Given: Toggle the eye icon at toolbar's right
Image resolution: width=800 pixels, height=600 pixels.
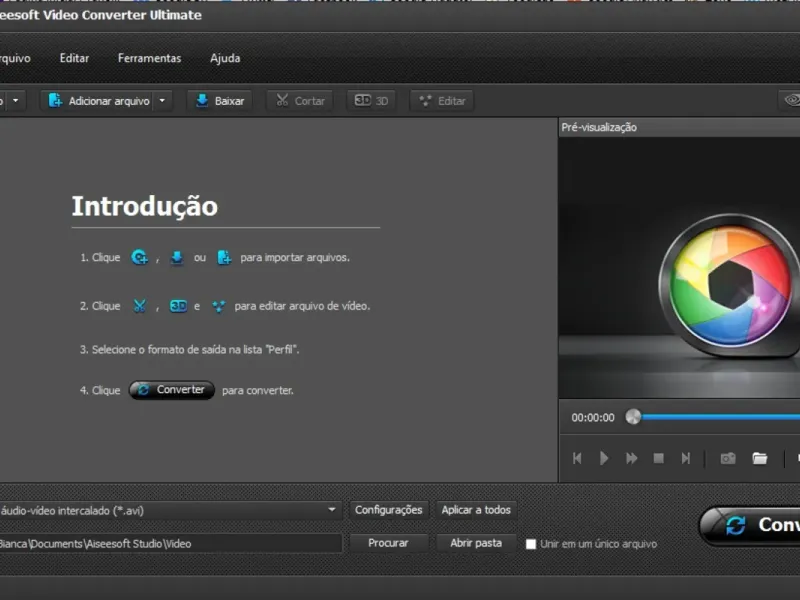Looking at the screenshot, I should [791, 100].
